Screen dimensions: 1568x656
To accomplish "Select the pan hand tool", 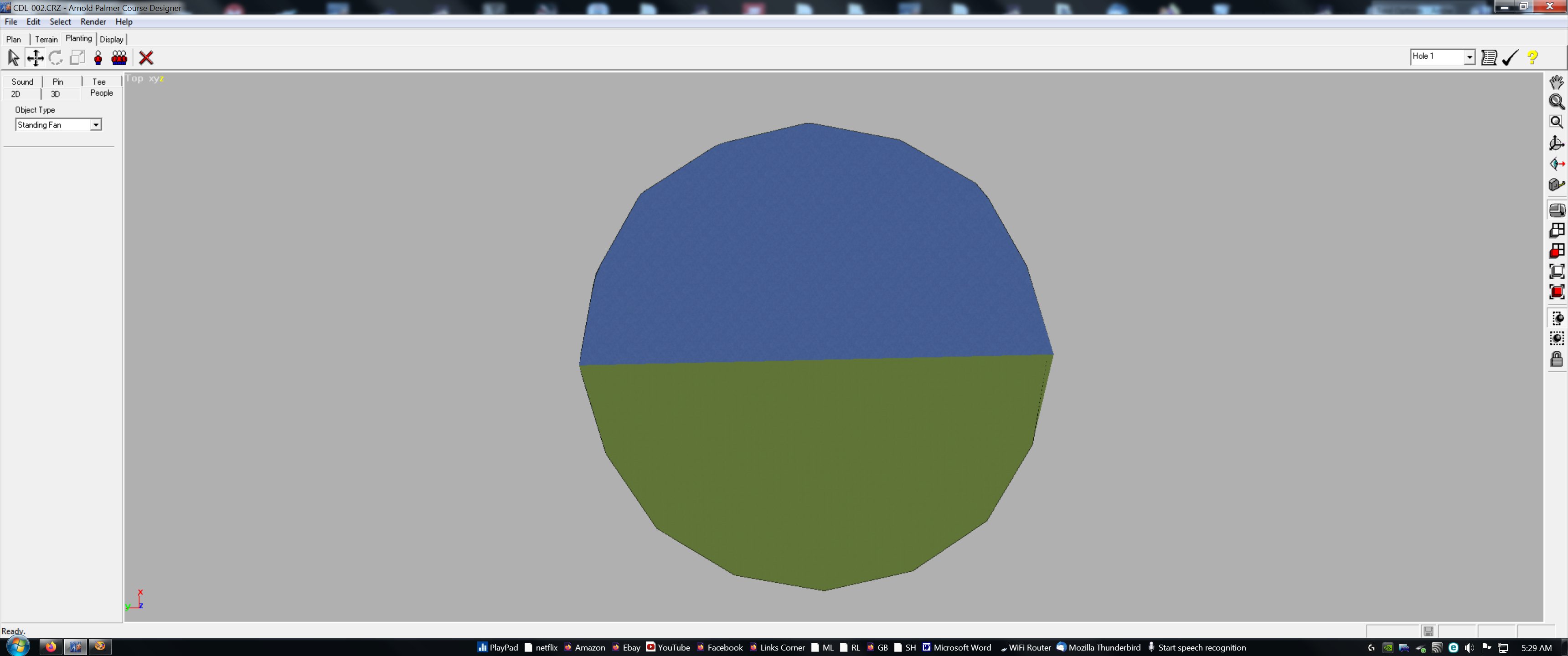I will click(1556, 82).
